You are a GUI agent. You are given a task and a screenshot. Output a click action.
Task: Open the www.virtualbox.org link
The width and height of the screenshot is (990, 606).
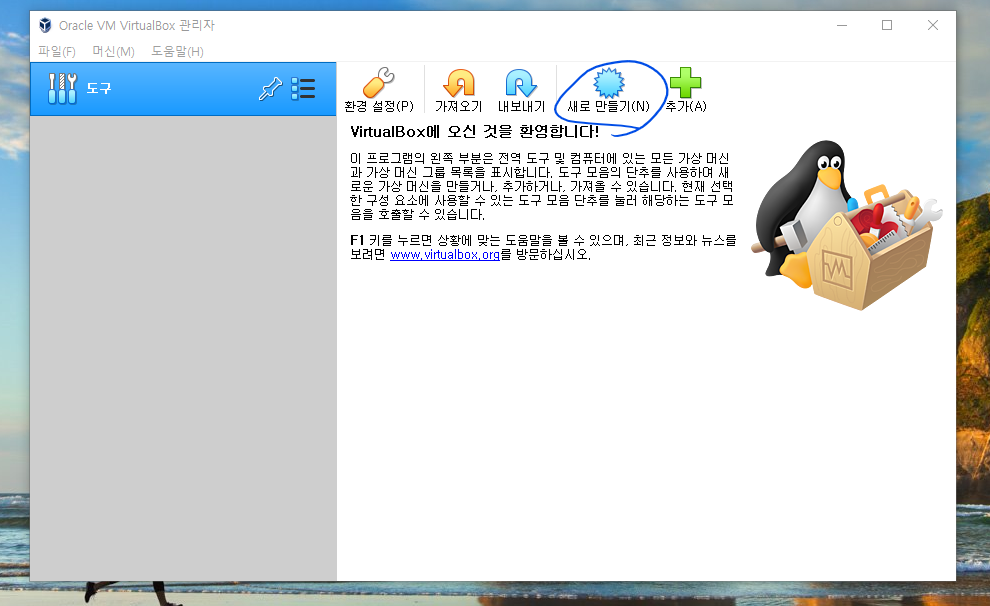(445, 254)
